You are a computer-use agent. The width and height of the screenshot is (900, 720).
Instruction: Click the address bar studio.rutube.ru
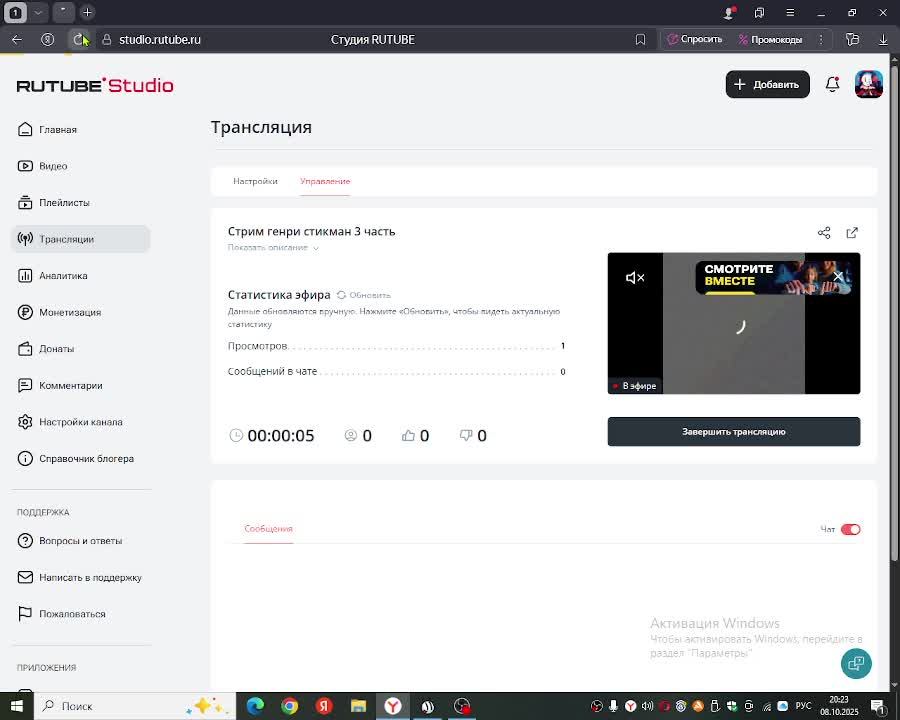pos(160,40)
